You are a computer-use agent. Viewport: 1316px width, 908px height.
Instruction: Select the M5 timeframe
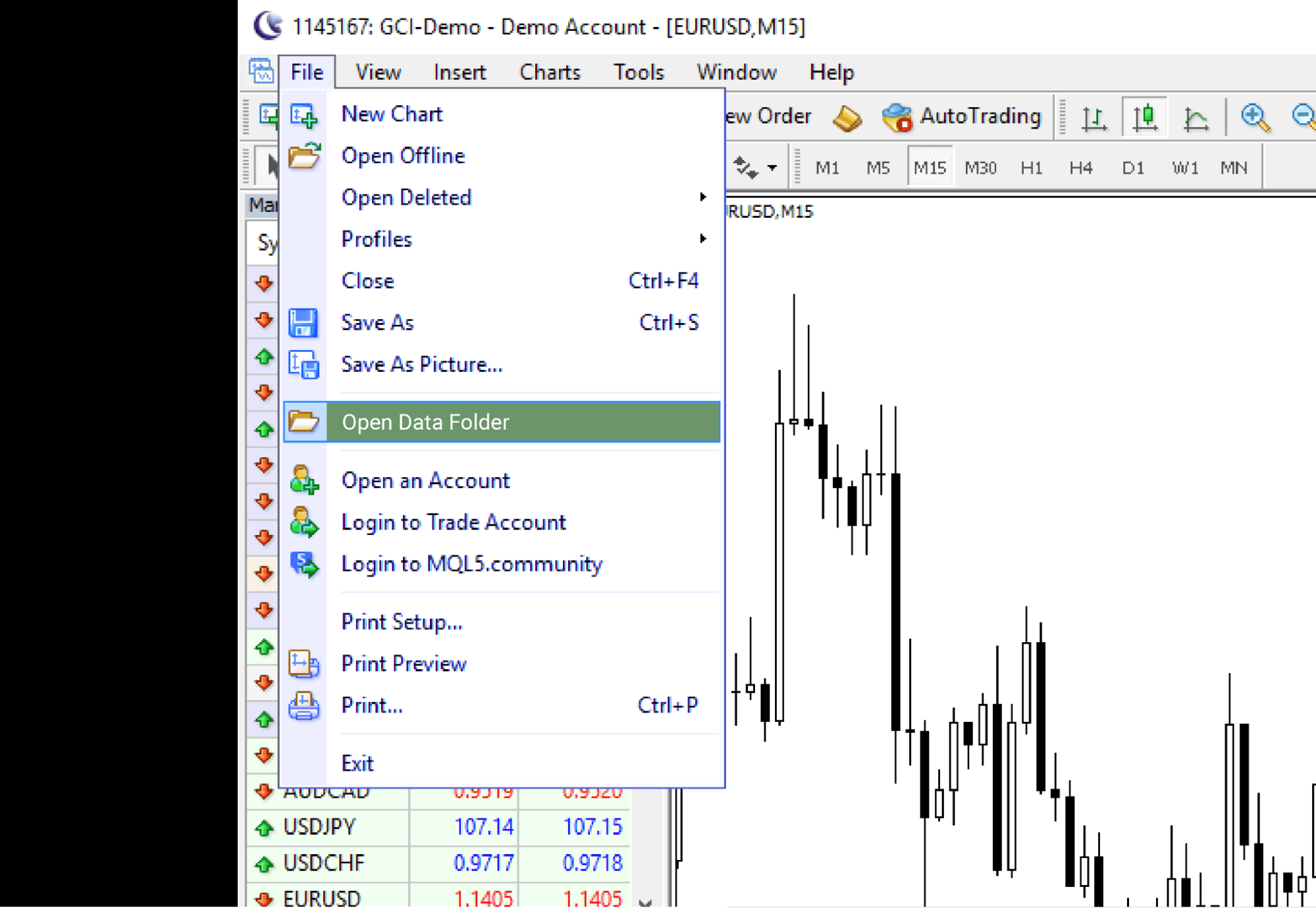878,168
